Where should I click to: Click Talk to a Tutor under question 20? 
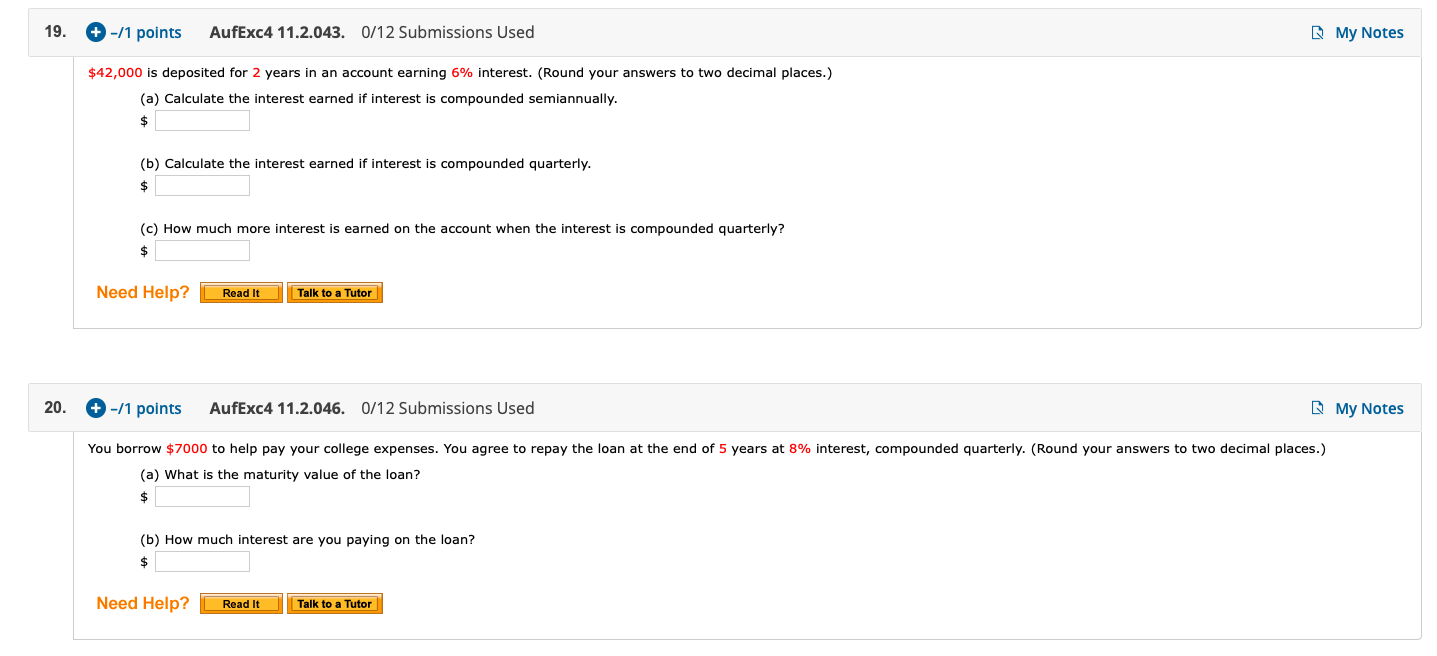pos(335,603)
